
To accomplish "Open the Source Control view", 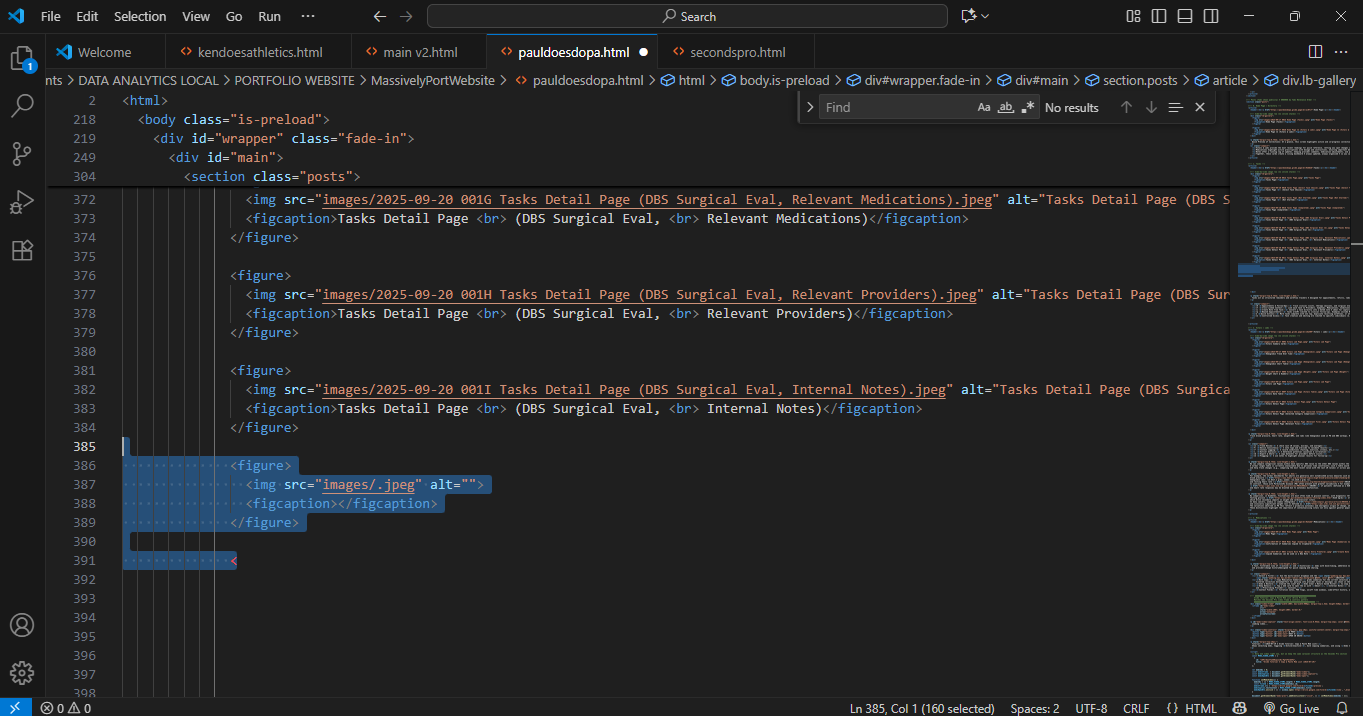I will point(22,154).
